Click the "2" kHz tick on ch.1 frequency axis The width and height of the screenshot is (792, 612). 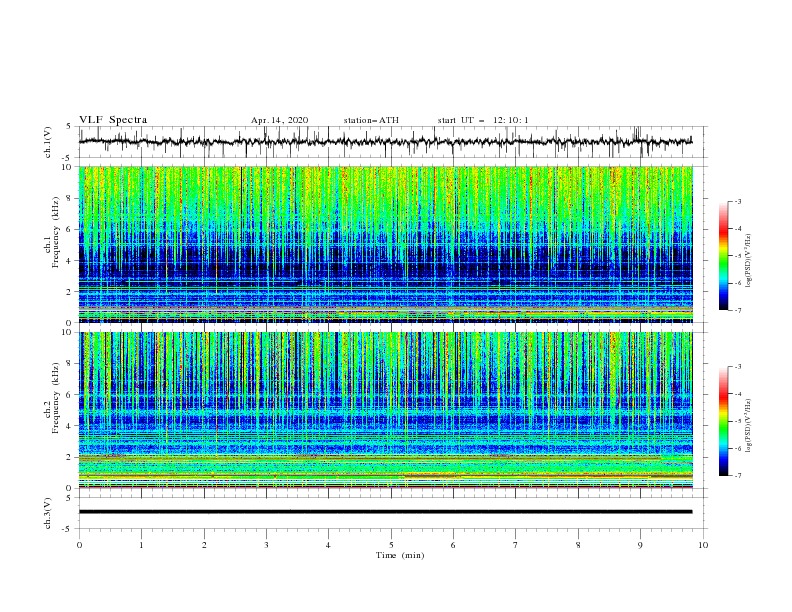tap(70, 292)
